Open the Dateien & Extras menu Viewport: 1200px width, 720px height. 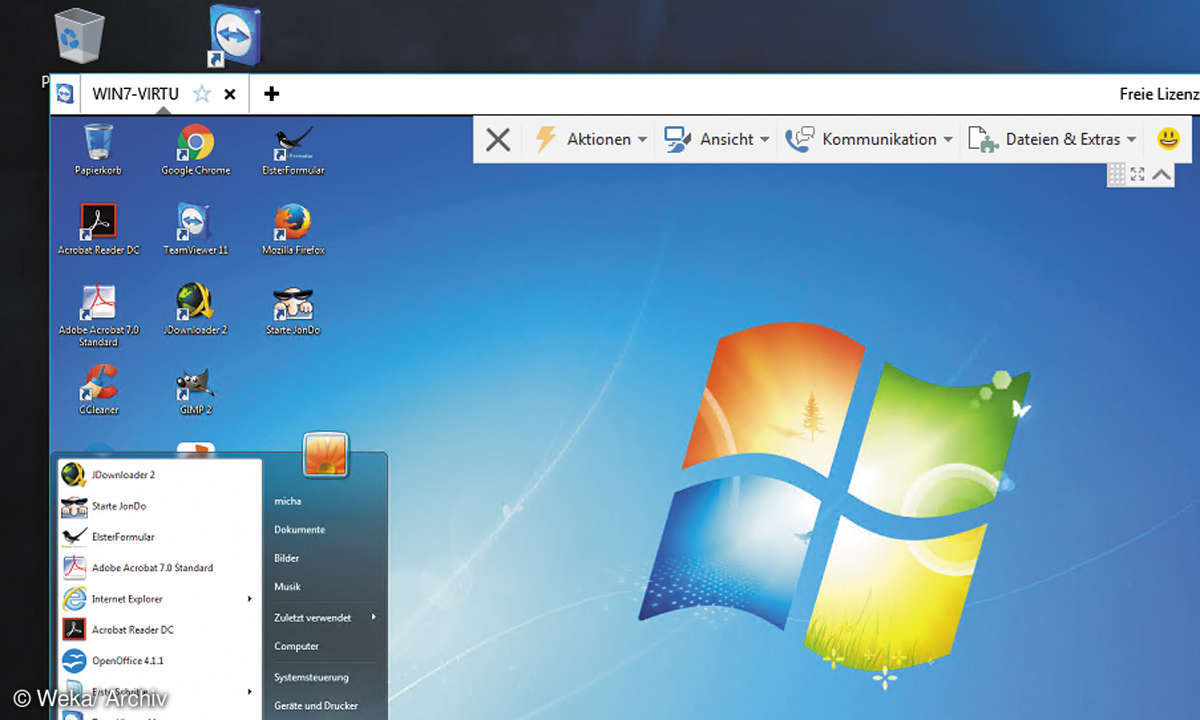[x=1062, y=139]
